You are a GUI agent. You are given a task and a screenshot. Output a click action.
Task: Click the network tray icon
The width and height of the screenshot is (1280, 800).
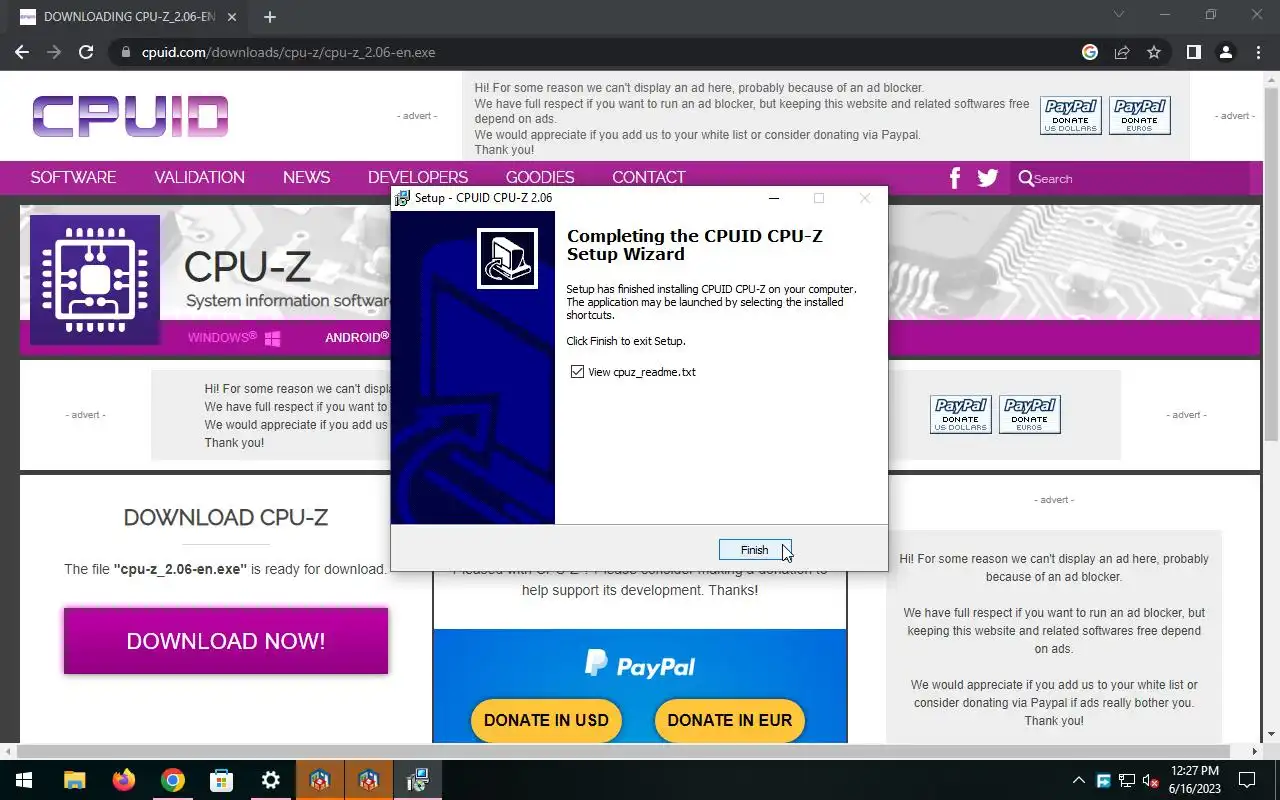[1127, 780]
